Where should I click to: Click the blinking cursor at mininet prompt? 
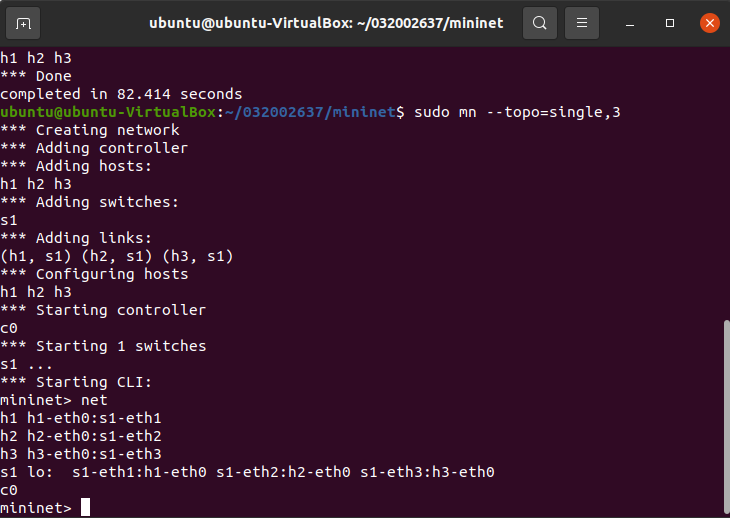click(x=85, y=508)
